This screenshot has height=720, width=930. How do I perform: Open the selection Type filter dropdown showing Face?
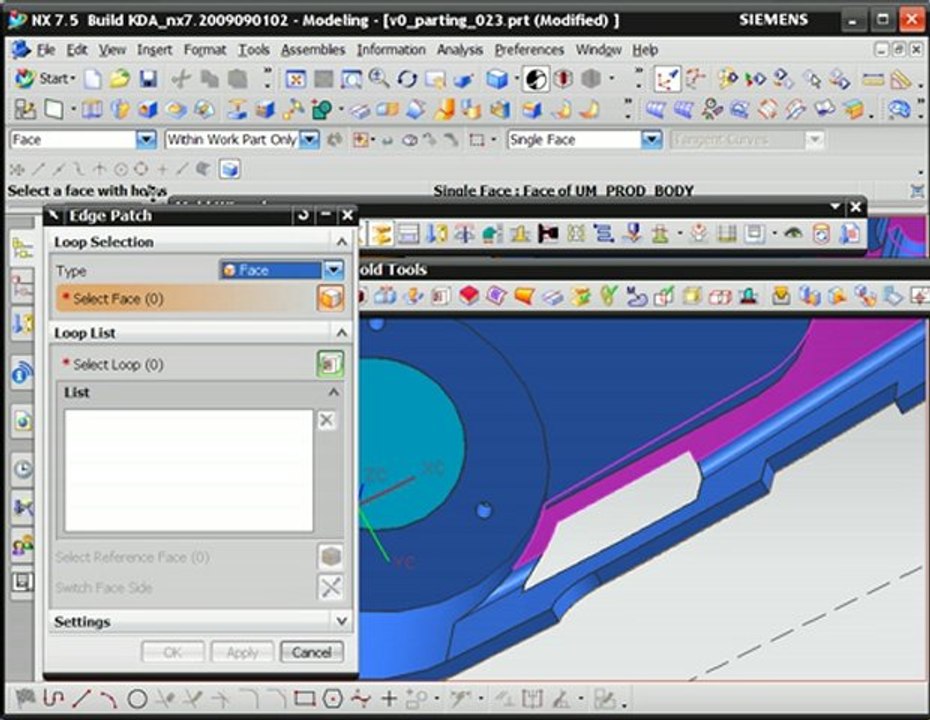tap(145, 140)
